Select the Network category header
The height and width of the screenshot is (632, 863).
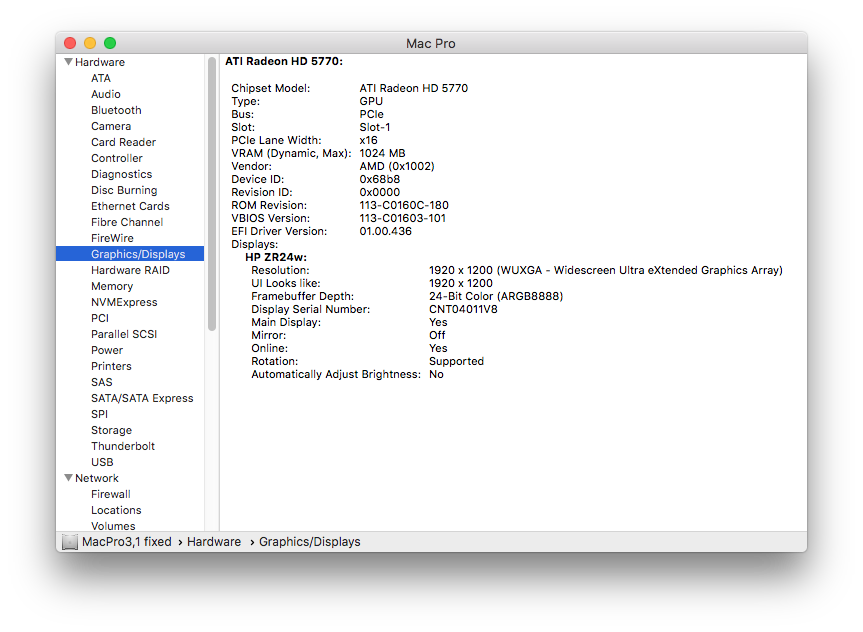[x=97, y=478]
